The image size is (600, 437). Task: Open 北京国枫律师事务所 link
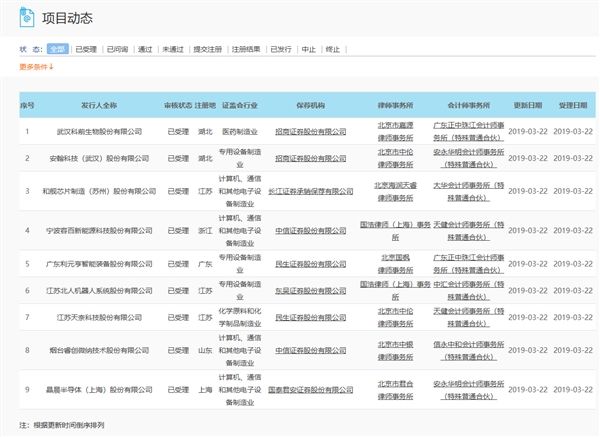click(395, 264)
